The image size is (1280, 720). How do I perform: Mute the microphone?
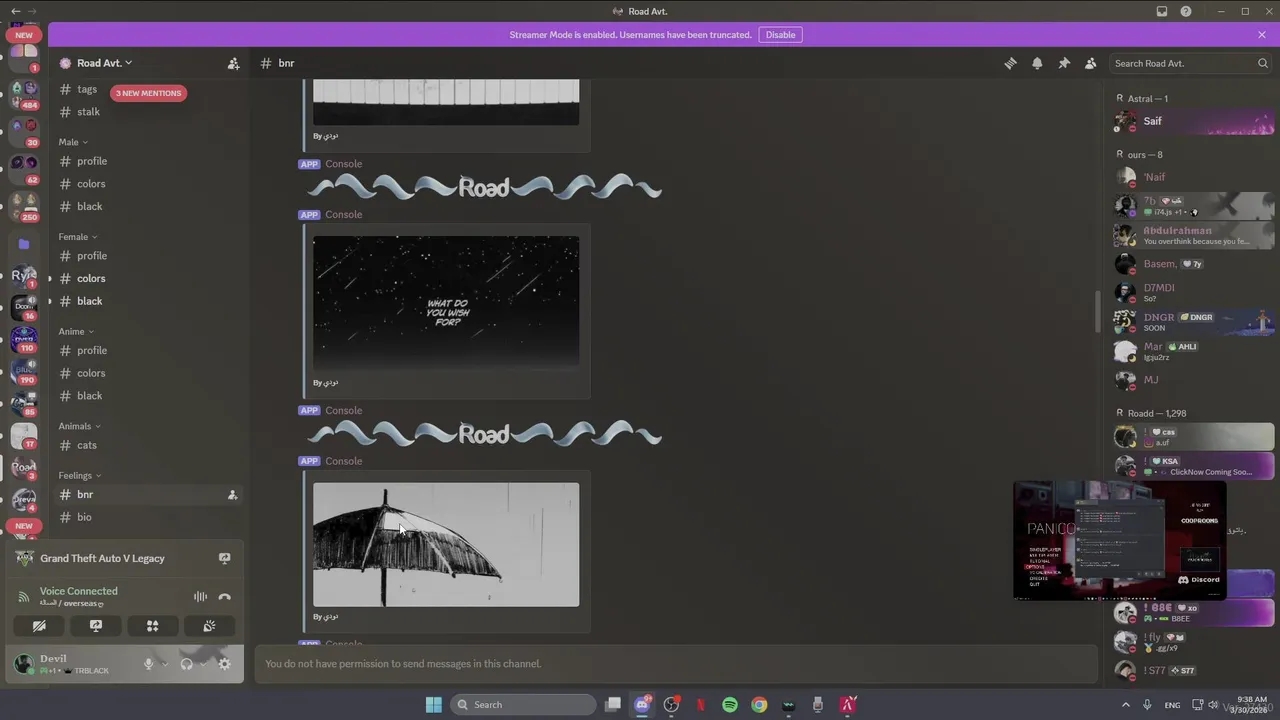click(x=148, y=664)
